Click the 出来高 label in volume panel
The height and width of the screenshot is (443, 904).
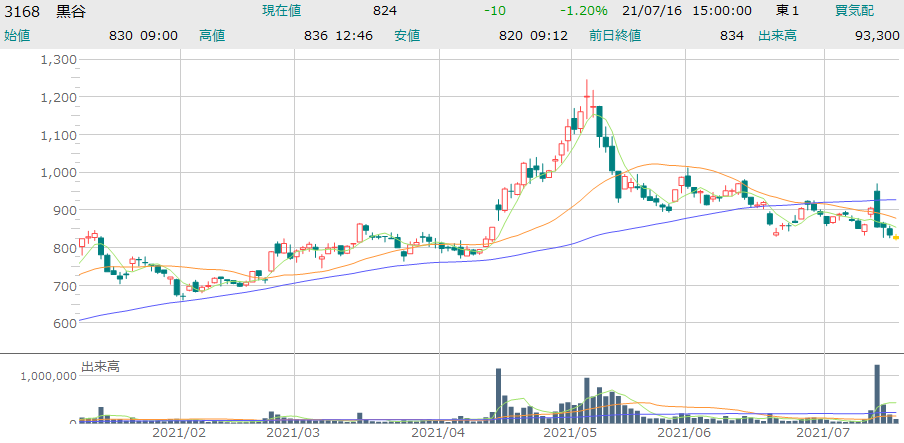(101, 367)
